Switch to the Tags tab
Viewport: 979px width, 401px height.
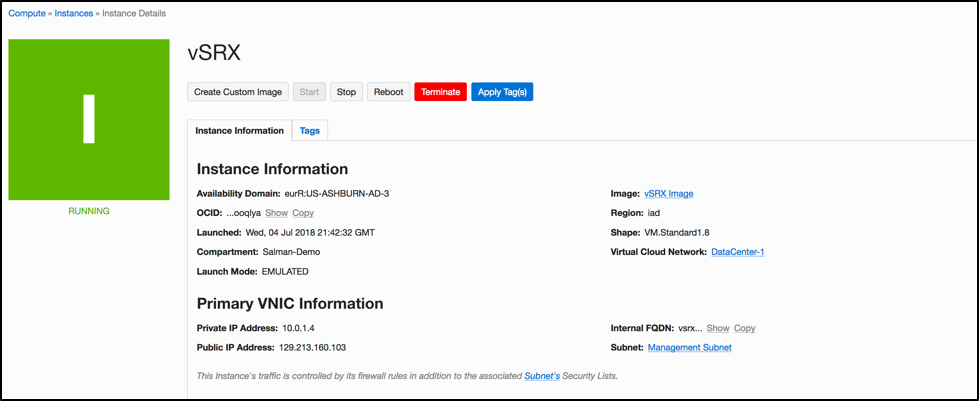[310, 130]
